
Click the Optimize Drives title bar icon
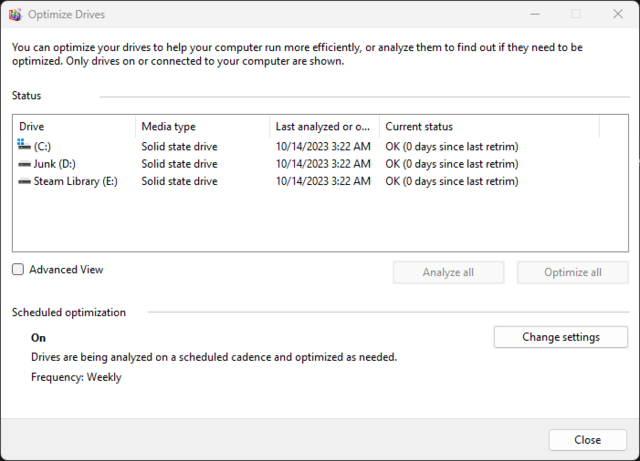click(x=15, y=15)
